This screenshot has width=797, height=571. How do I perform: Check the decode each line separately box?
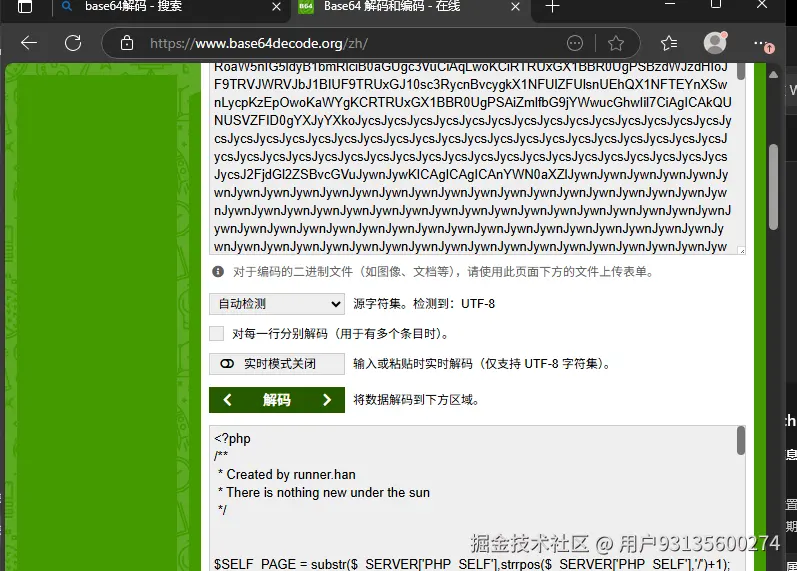(x=217, y=334)
